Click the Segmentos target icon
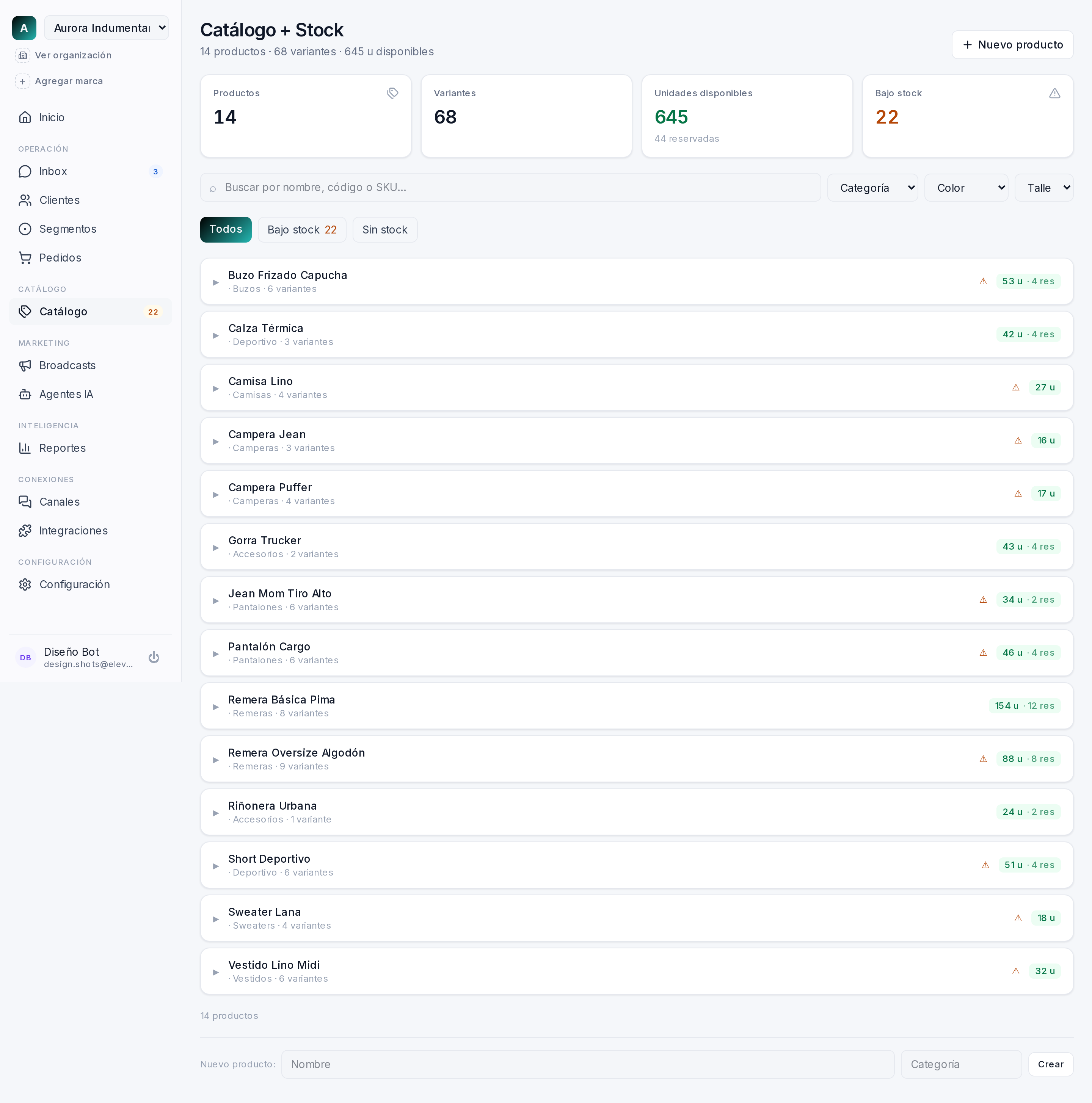 (25, 229)
